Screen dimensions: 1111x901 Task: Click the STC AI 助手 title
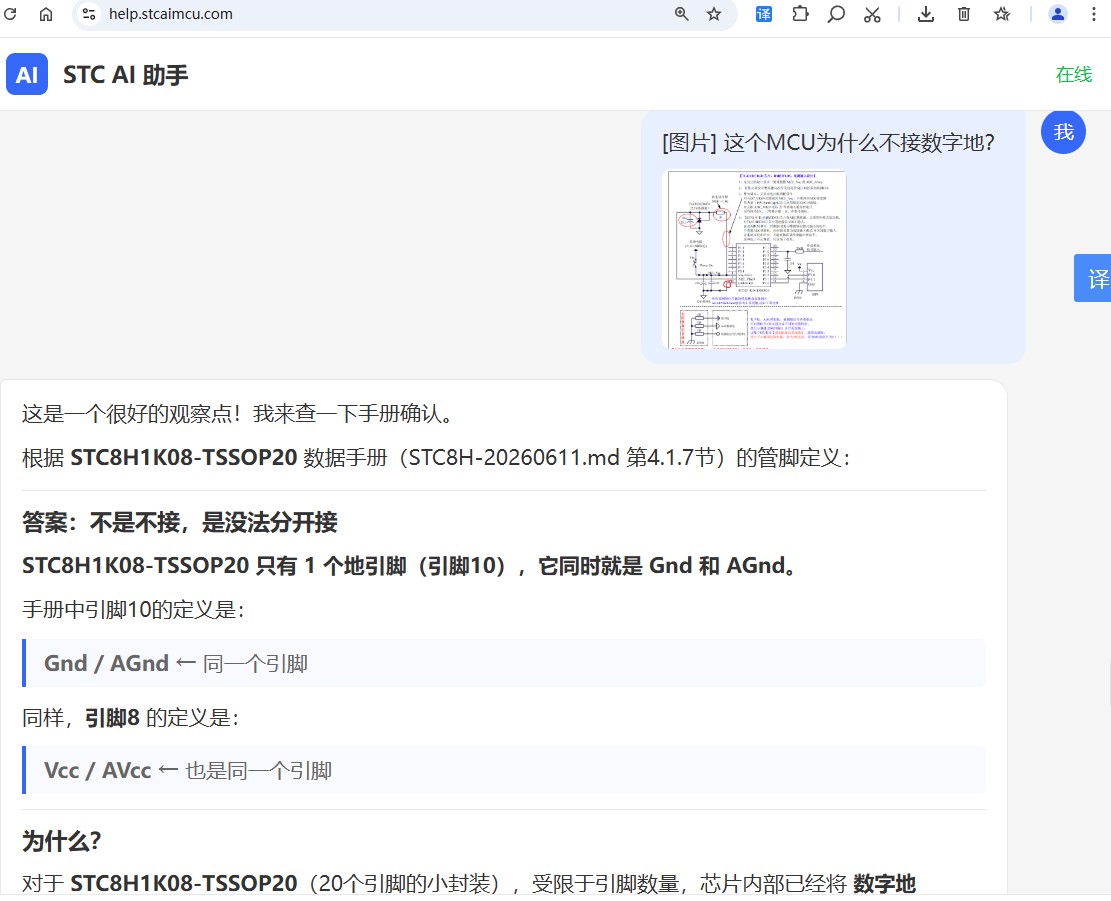pyautogui.click(x=125, y=75)
